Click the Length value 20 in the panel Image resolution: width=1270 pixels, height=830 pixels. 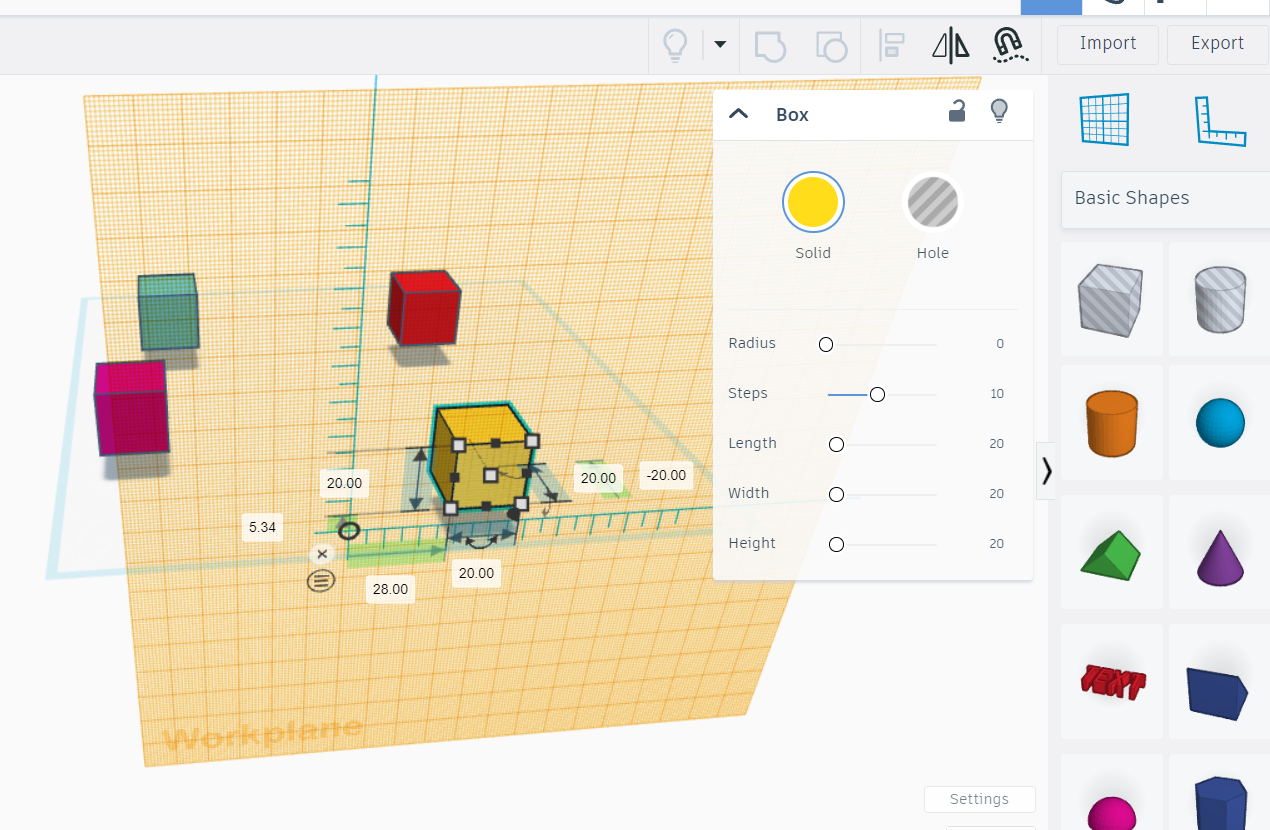(x=997, y=444)
